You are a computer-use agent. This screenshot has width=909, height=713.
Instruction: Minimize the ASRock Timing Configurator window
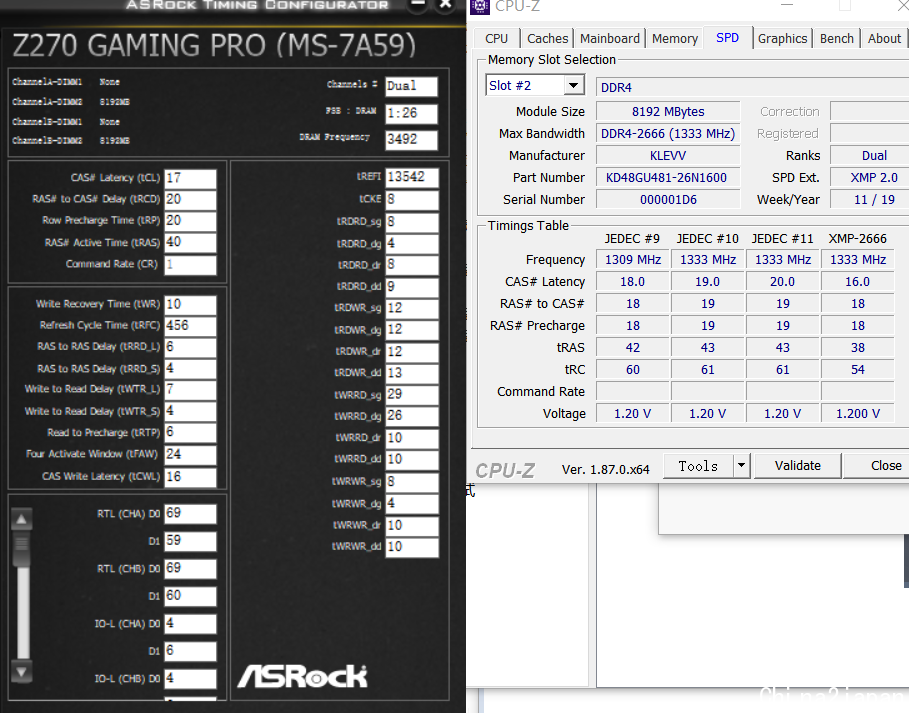tap(416, 5)
